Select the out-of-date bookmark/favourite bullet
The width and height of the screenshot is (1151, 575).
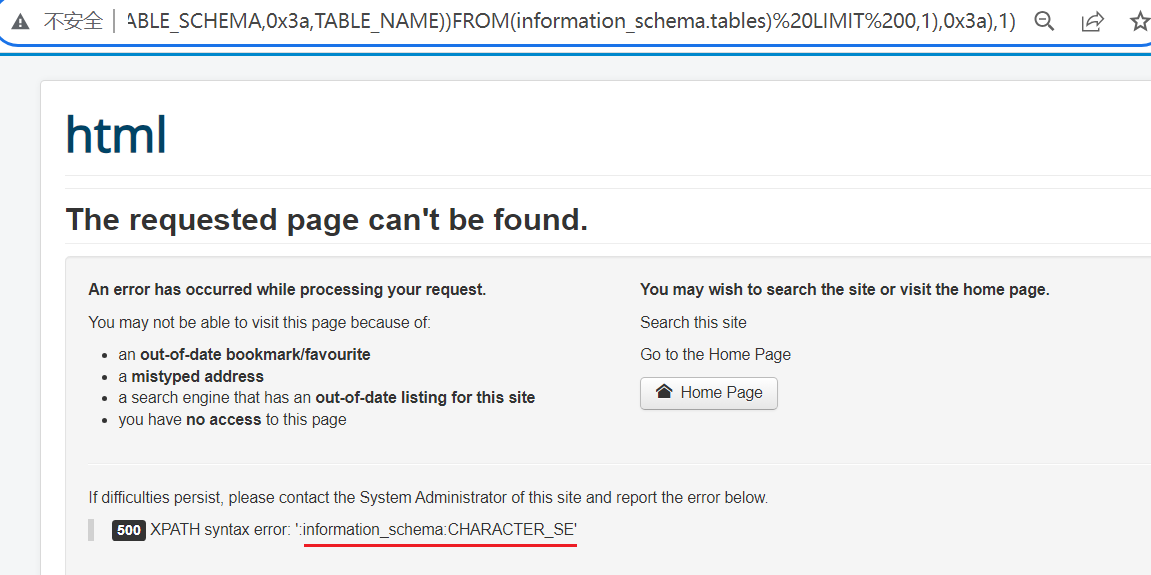point(244,354)
